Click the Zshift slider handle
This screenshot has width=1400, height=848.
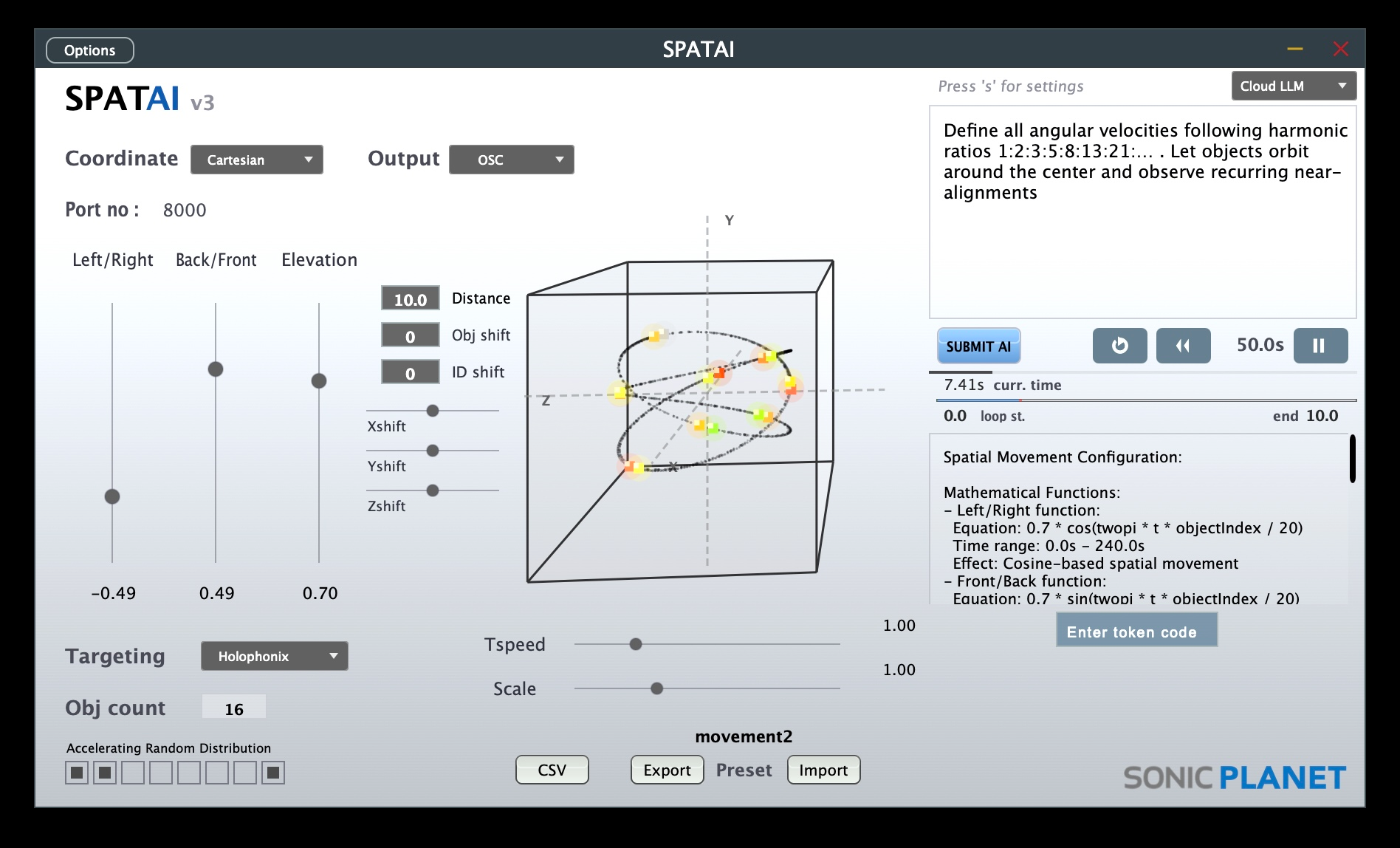tap(433, 490)
